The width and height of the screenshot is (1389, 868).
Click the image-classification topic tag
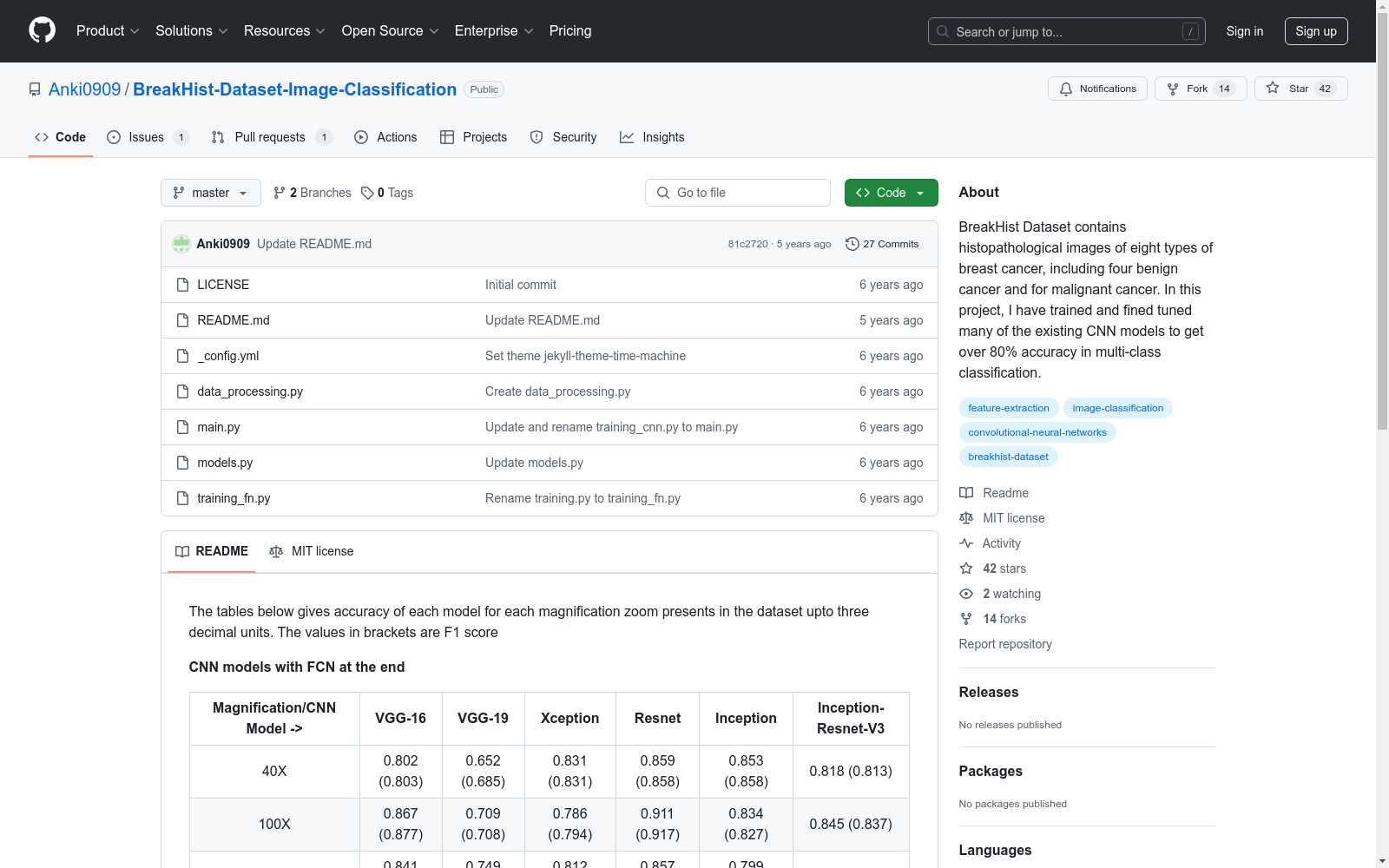1118,408
